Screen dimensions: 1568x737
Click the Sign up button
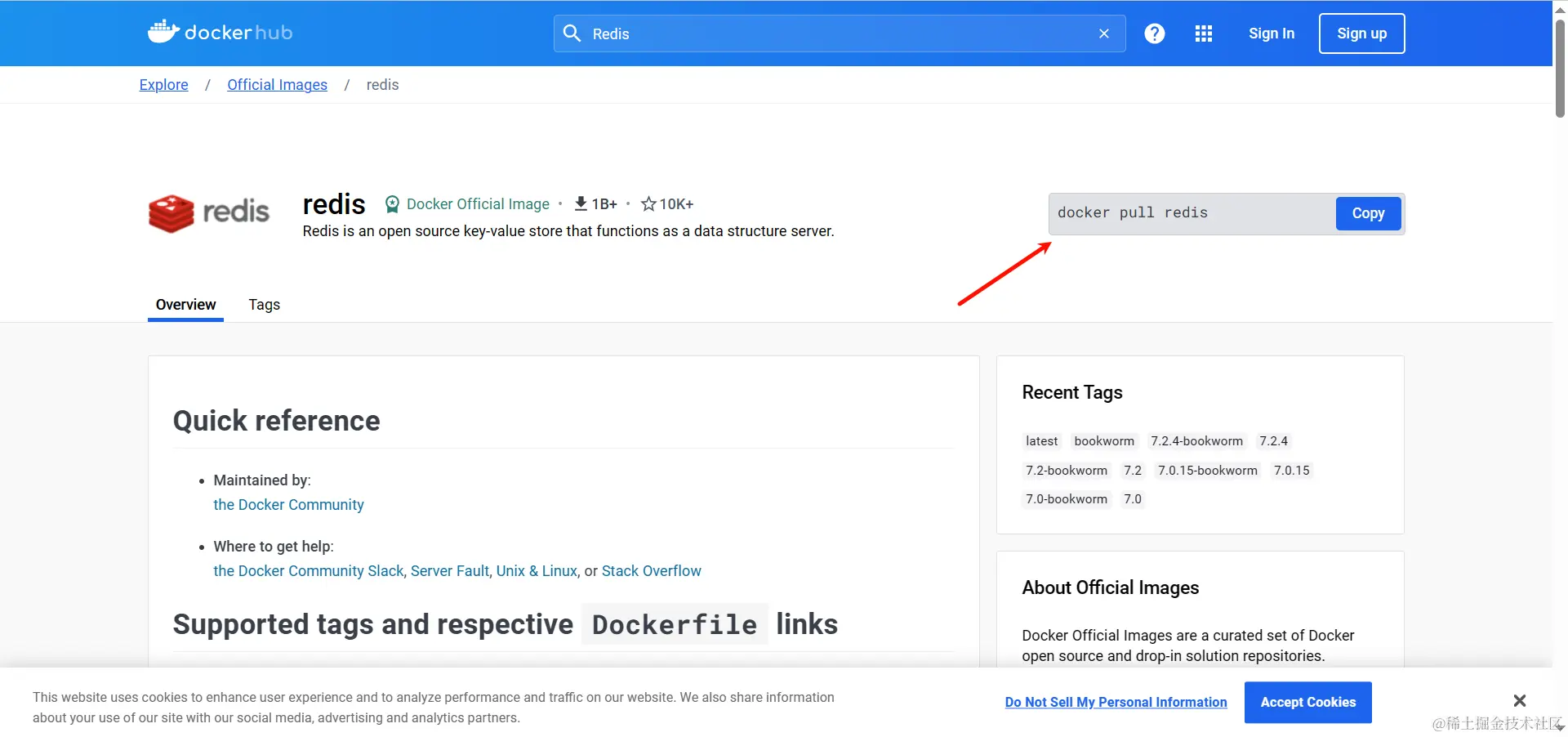coord(1361,33)
